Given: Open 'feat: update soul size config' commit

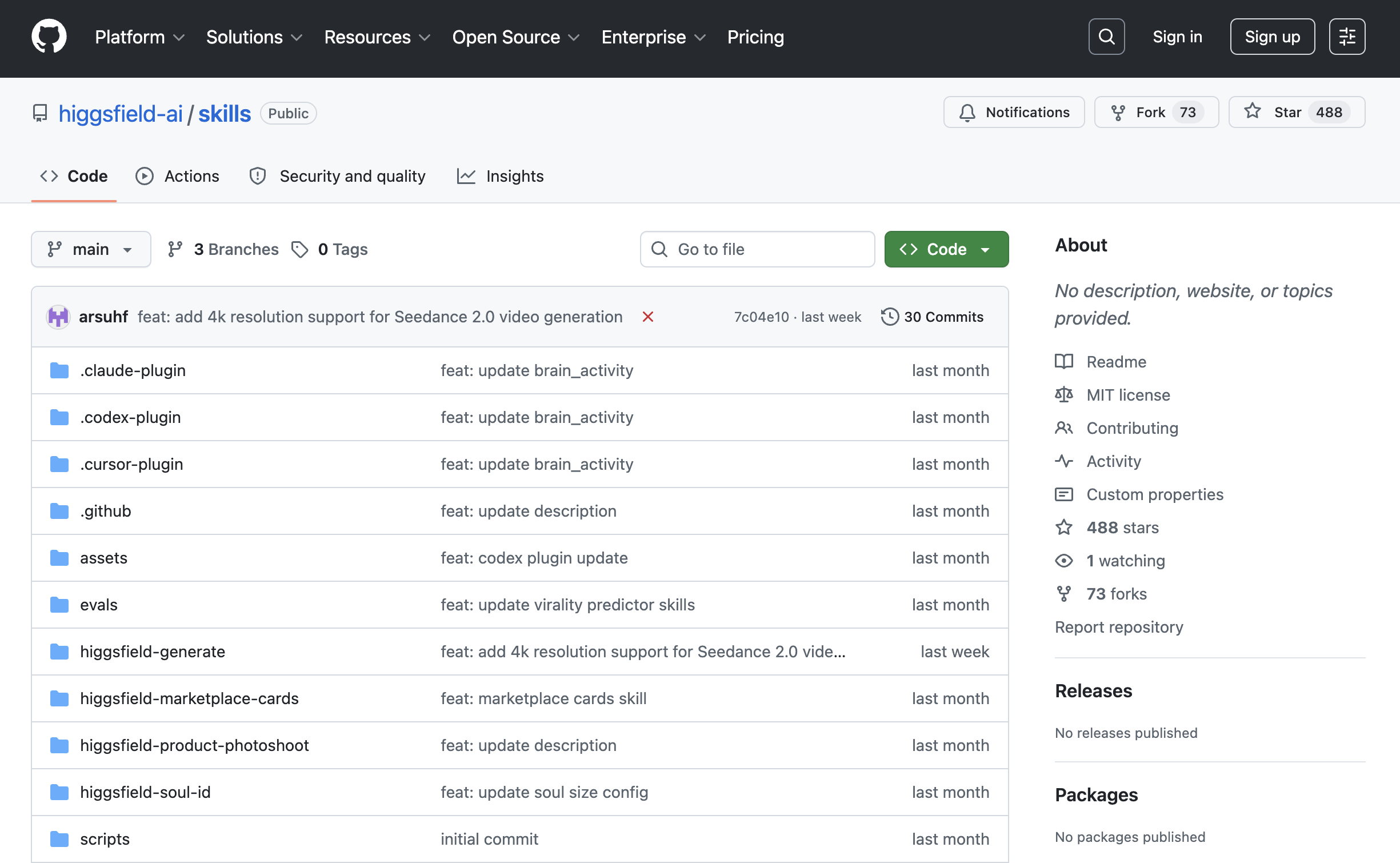Looking at the screenshot, I should [x=544, y=792].
